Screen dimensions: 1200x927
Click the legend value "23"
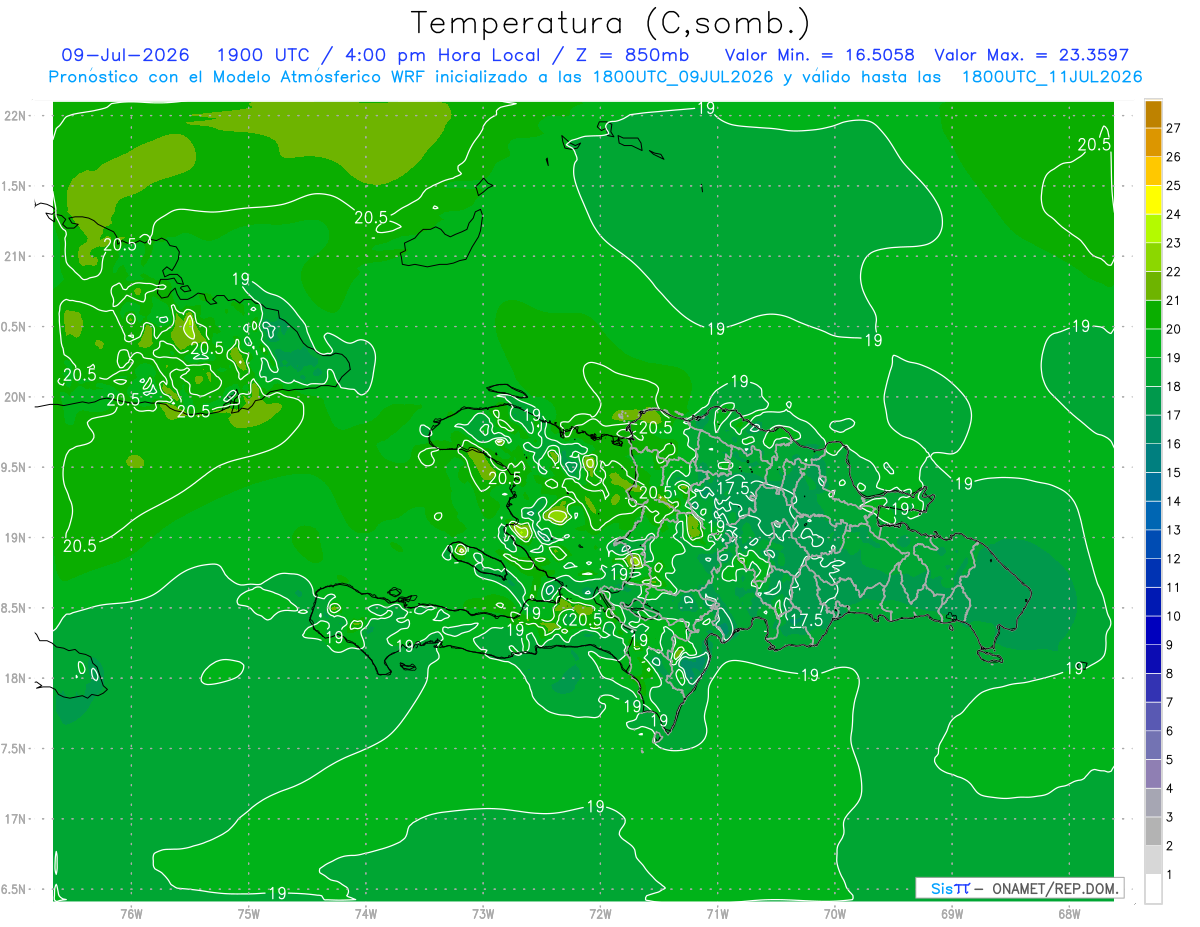click(x=1173, y=243)
